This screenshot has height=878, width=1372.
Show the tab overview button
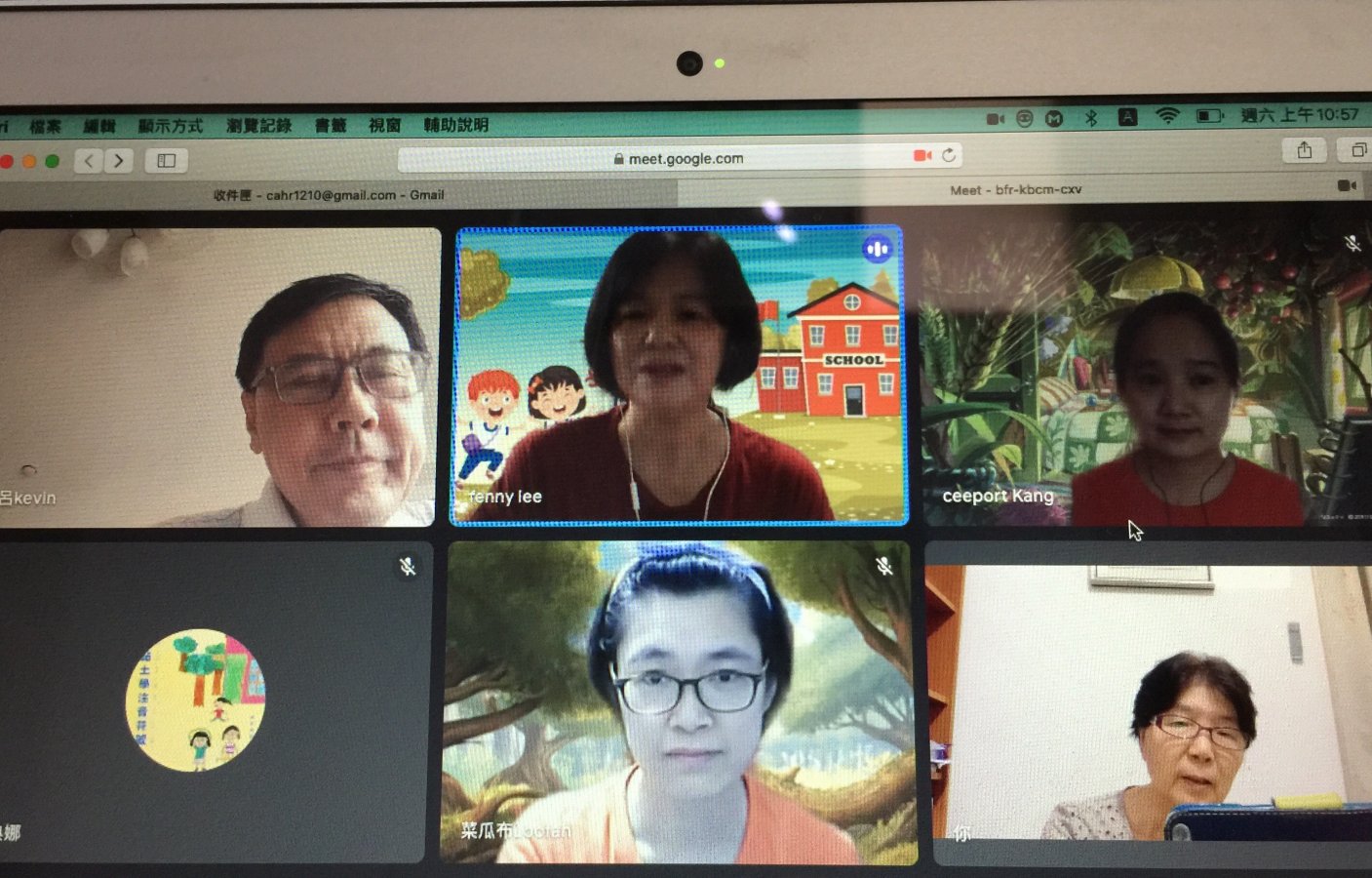(x=1357, y=149)
